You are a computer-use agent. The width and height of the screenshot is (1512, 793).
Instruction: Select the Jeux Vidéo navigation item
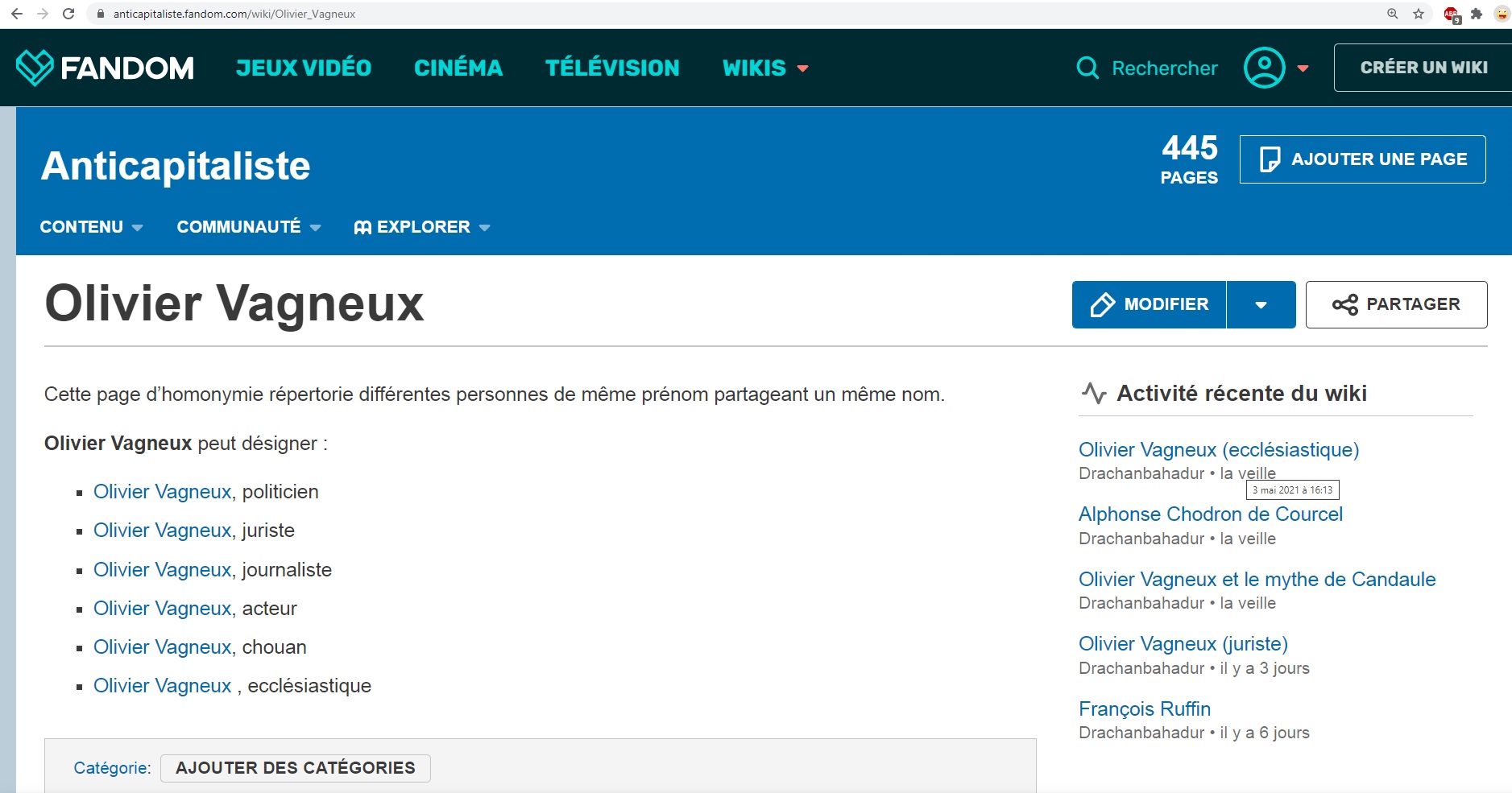pyautogui.click(x=304, y=68)
